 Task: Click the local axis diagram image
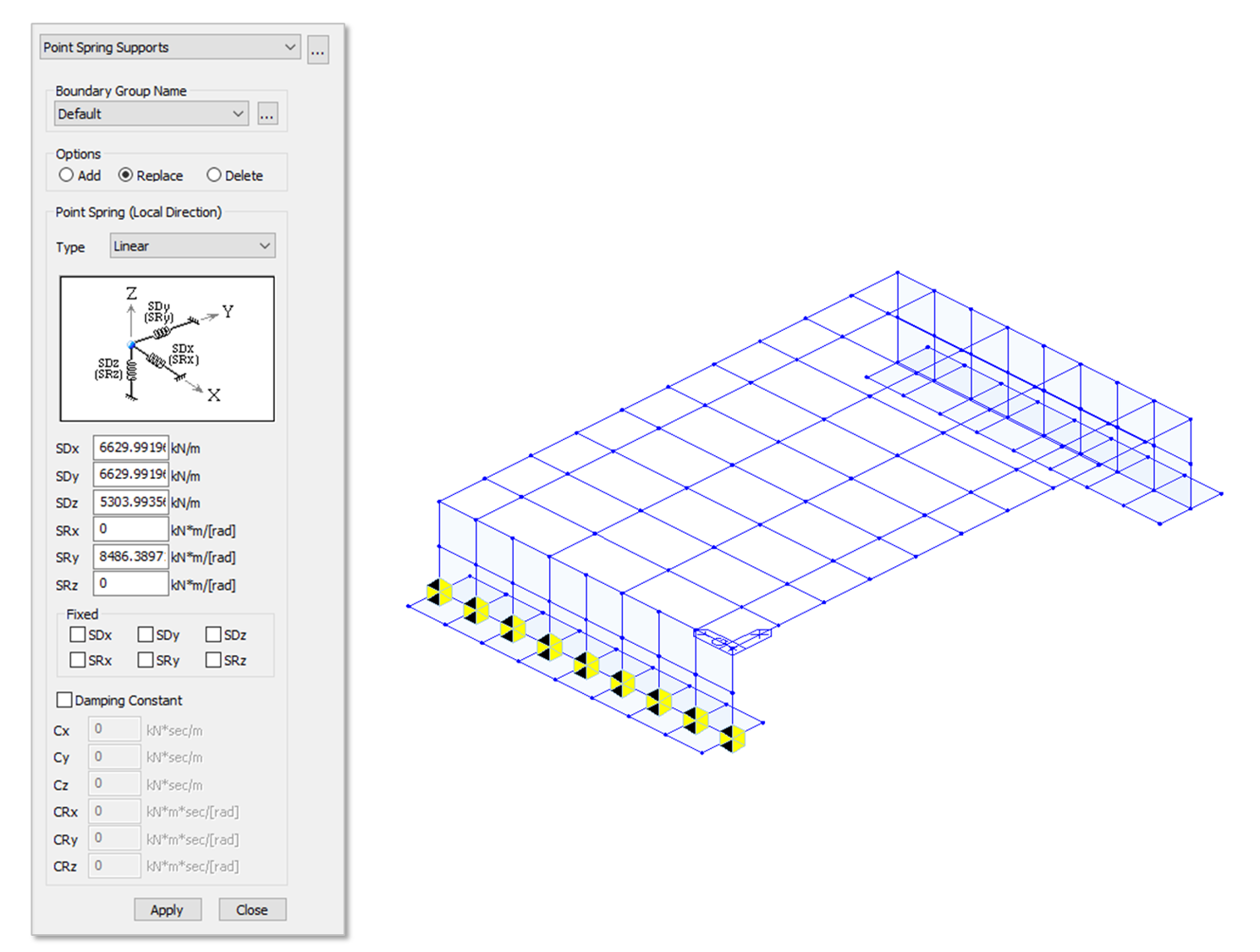[166, 347]
